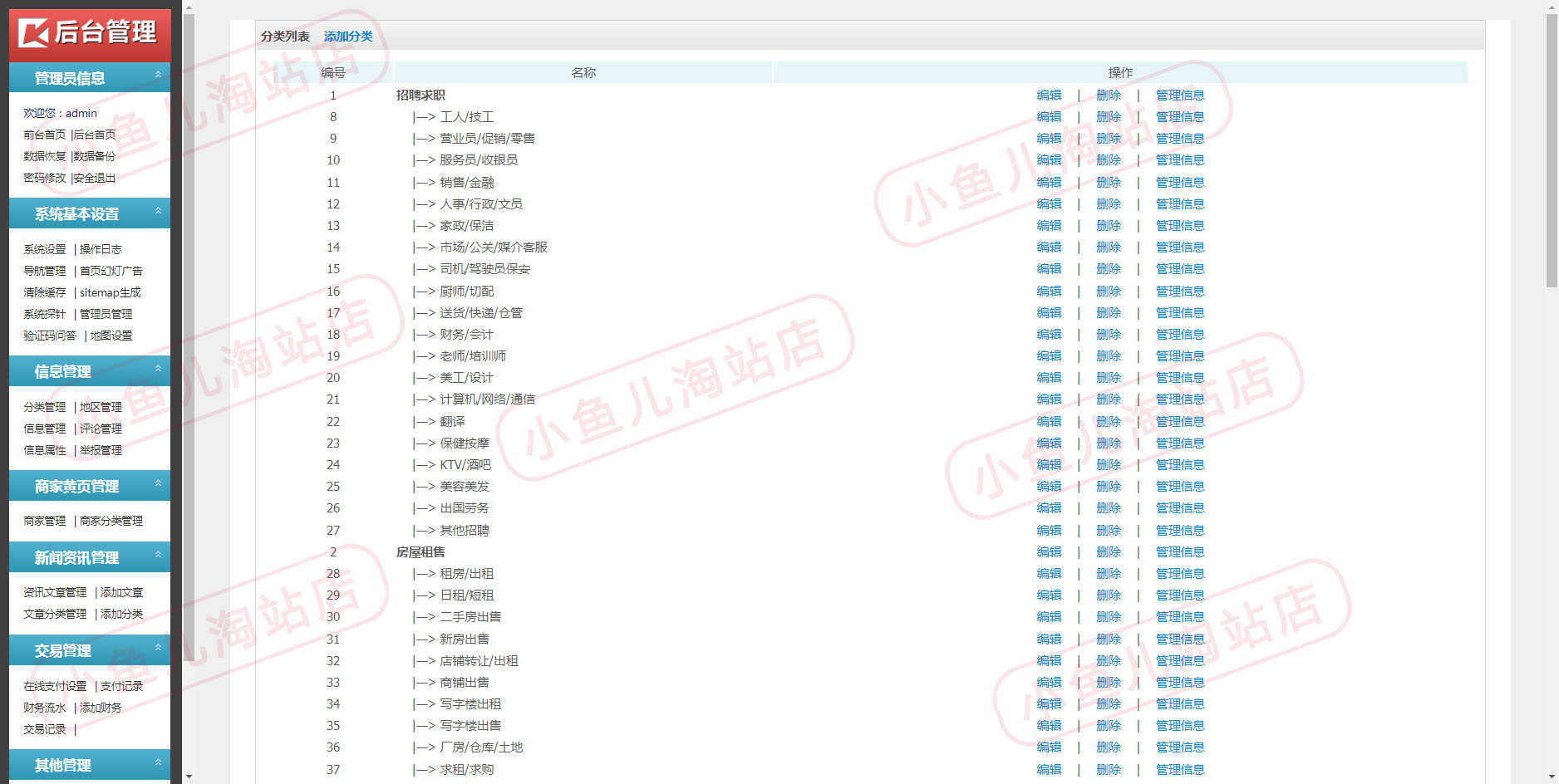Open 后台首页 link
This screenshot has height=784, width=1559.
[95, 135]
